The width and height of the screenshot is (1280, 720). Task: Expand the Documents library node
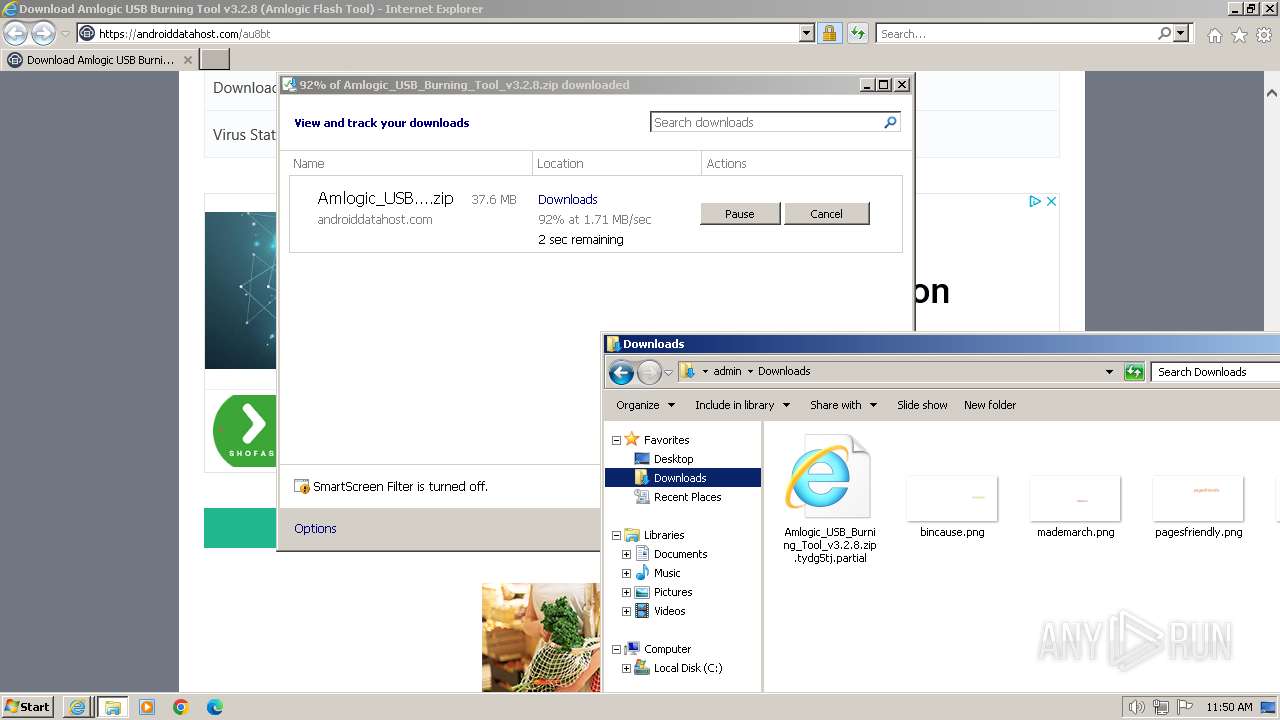click(626, 554)
